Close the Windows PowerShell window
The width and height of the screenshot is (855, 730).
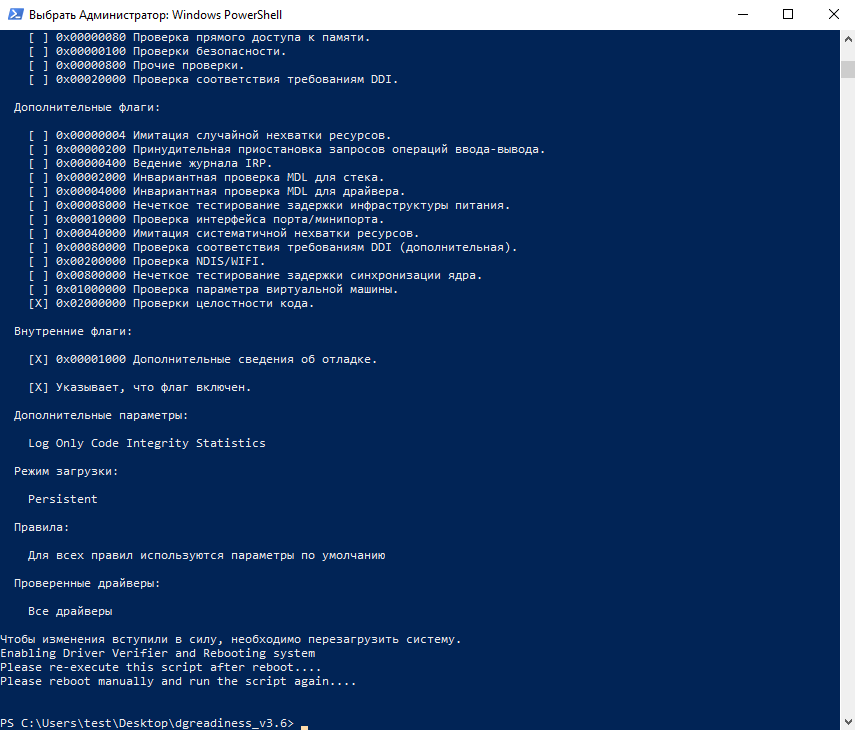[833, 15]
